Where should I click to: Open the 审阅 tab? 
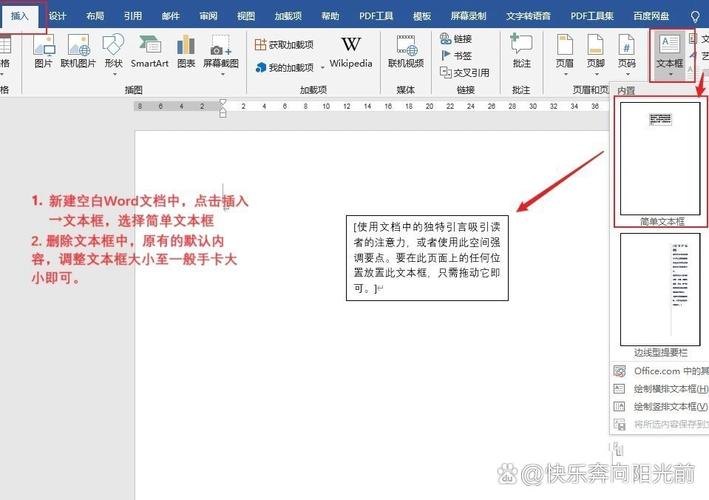pos(208,16)
